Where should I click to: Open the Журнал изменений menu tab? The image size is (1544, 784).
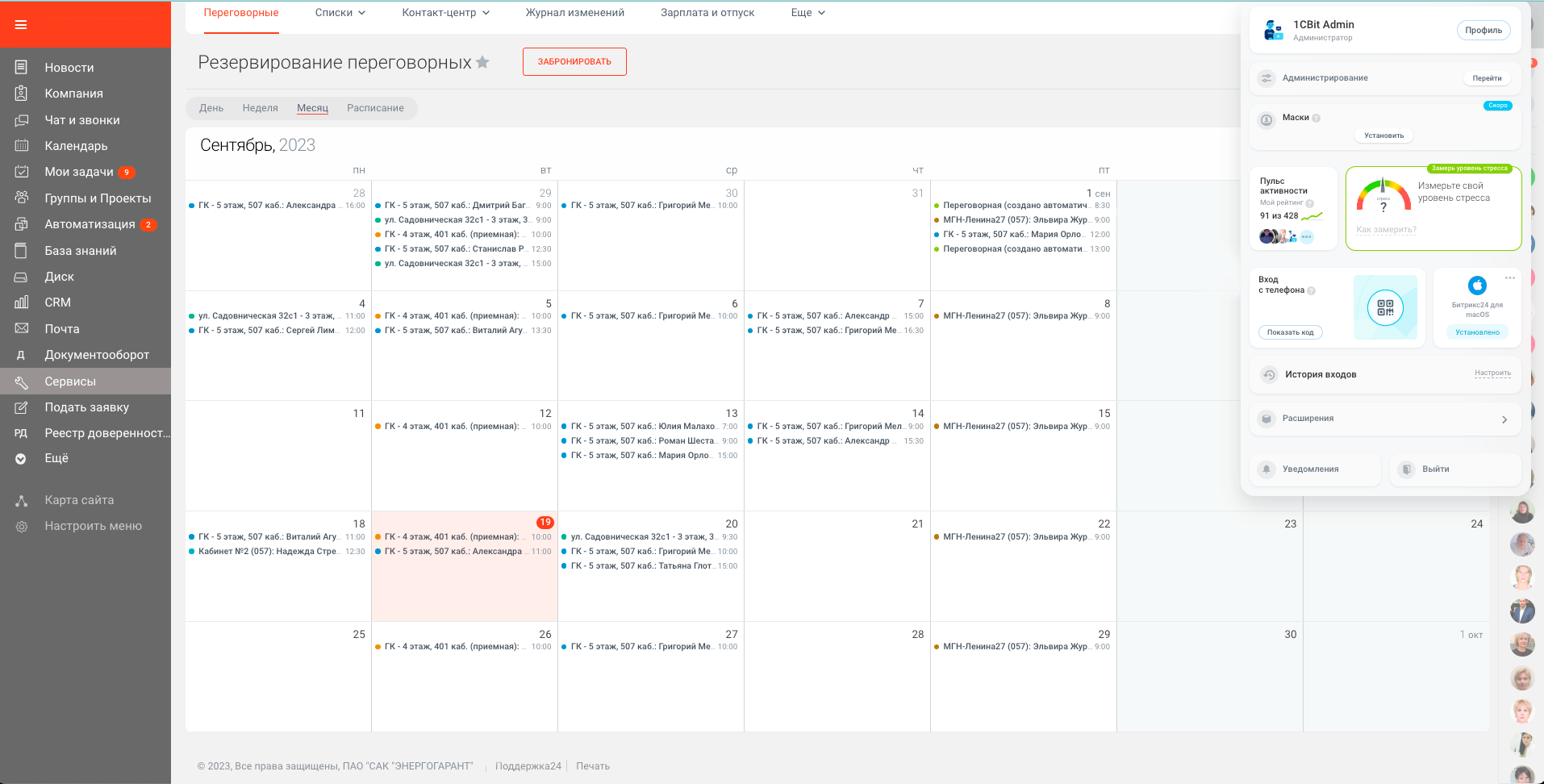pyautogui.click(x=575, y=13)
